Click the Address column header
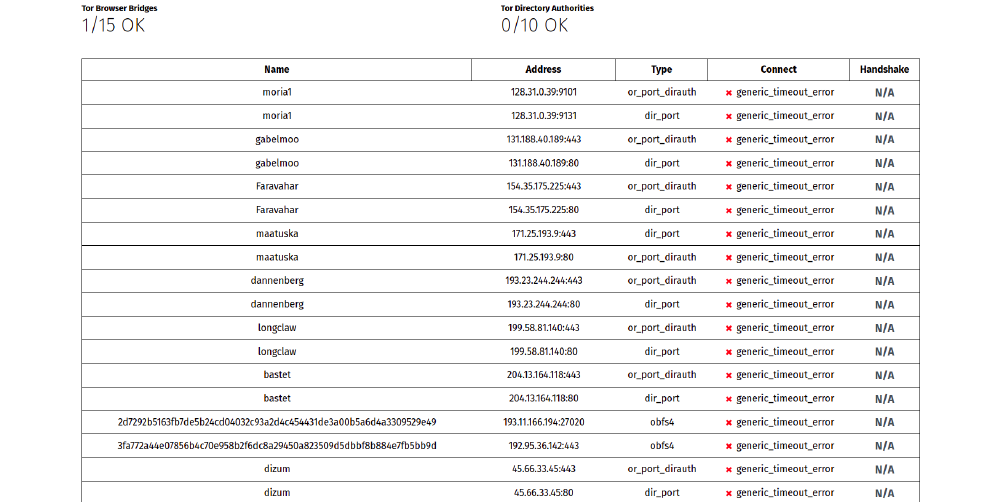The image size is (1000, 502). coord(543,70)
